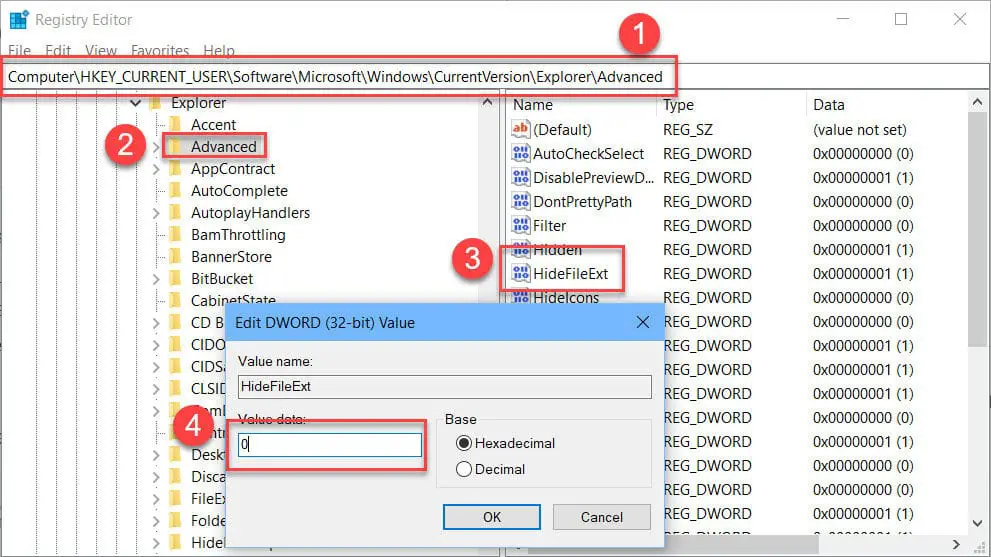Click the CabinetState folder icon

tap(176, 300)
